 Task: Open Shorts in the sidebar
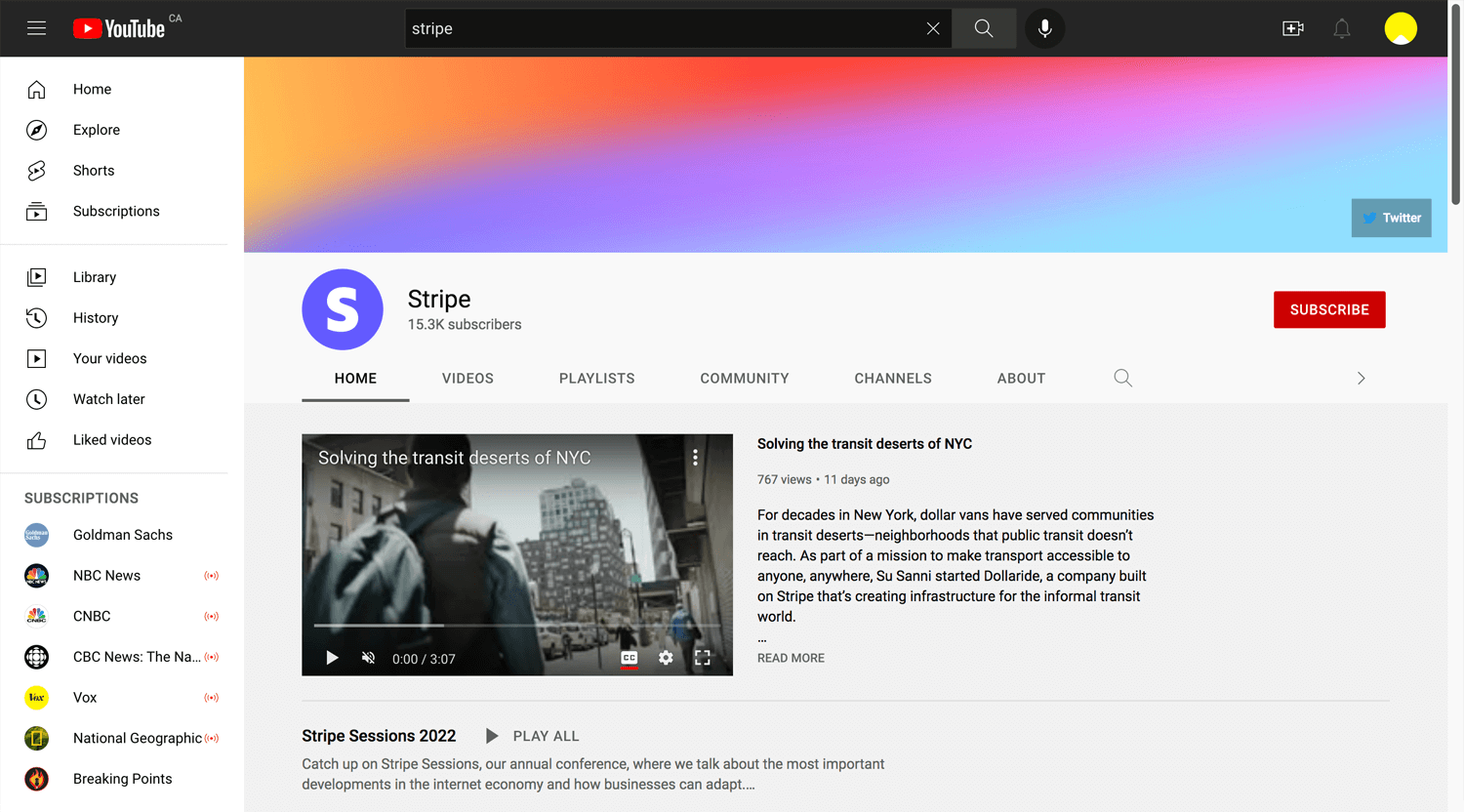click(x=114, y=171)
